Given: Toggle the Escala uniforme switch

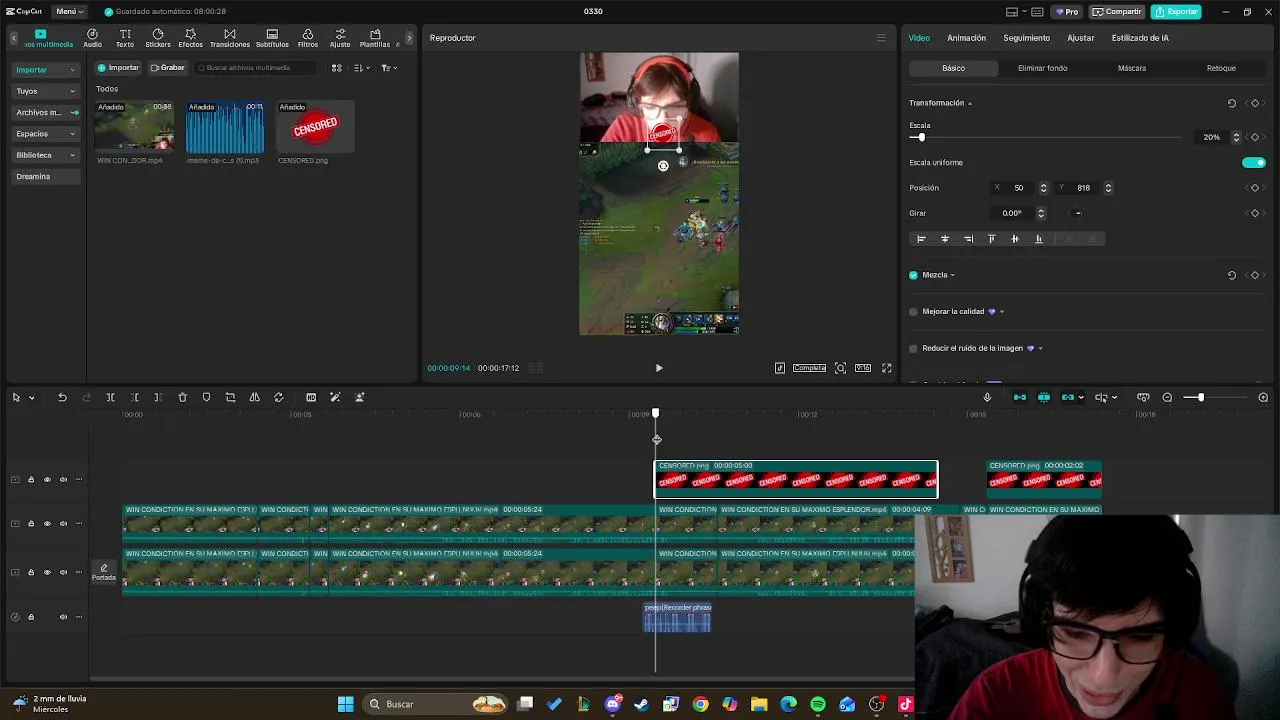Looking at the screenshot, I should [1253, 162].
